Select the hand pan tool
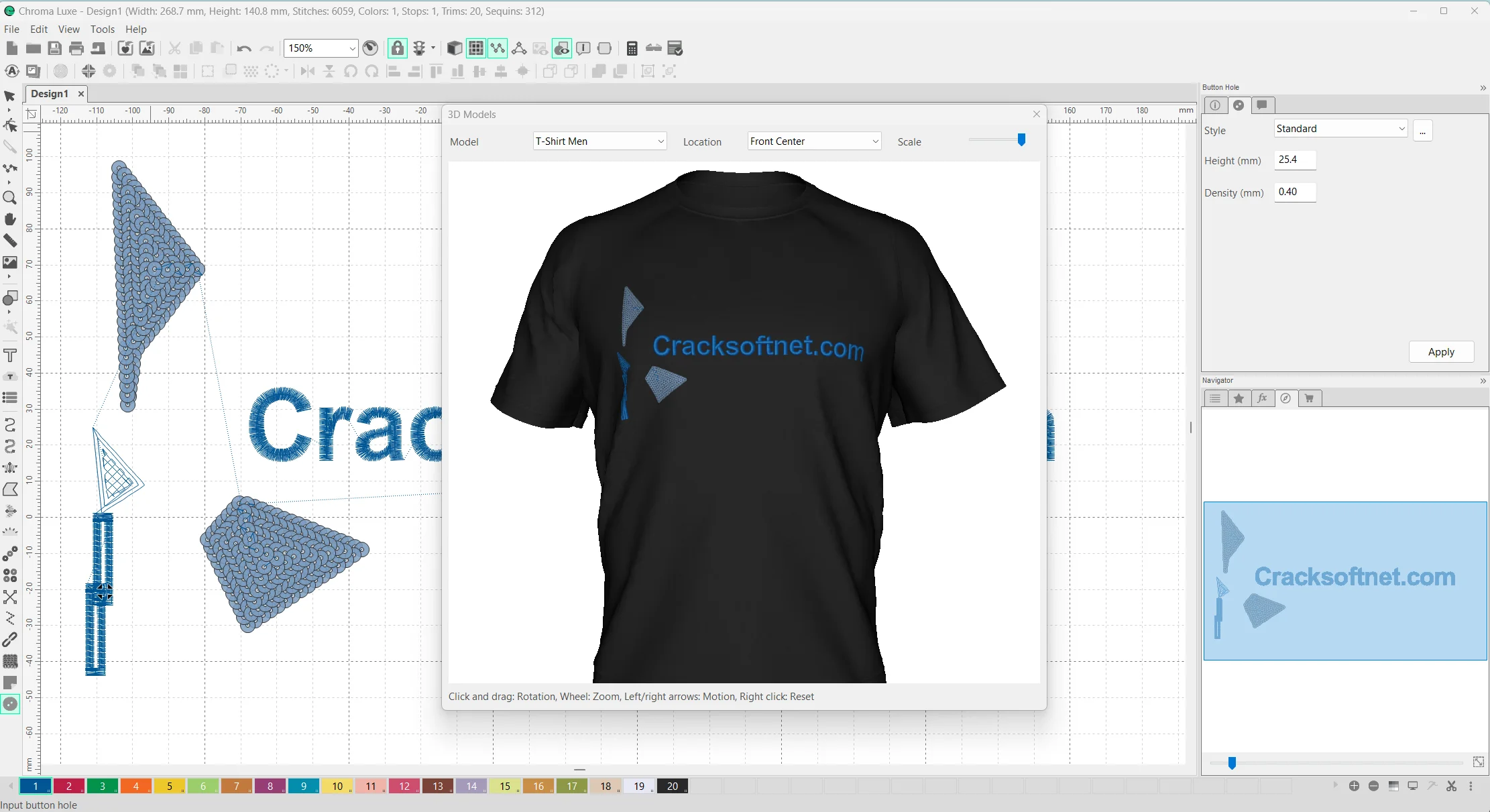The image size is (1490, 812). (9, 219)
